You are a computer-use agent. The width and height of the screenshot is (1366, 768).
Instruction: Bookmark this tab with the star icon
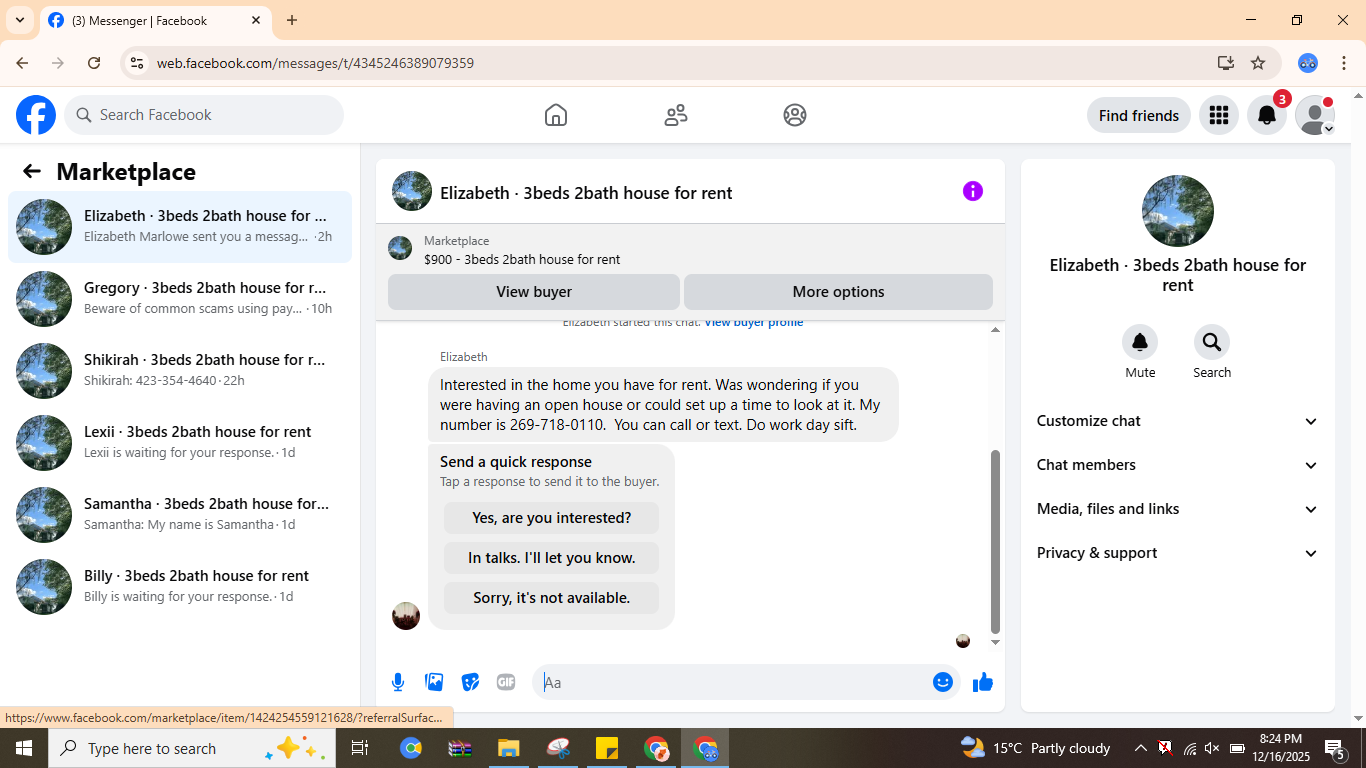click(x=1258, y=63)
